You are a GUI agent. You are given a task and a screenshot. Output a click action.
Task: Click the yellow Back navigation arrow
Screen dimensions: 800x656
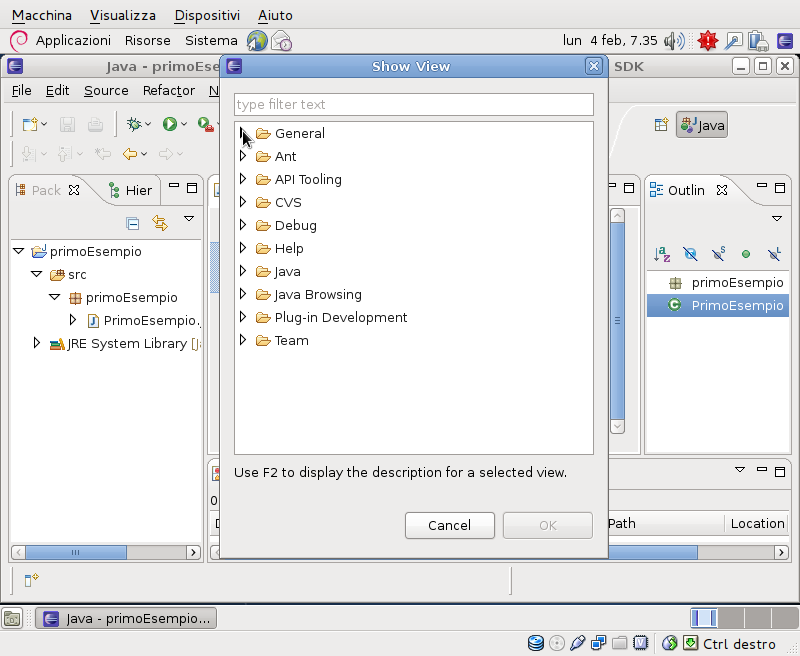coord(130,154)
